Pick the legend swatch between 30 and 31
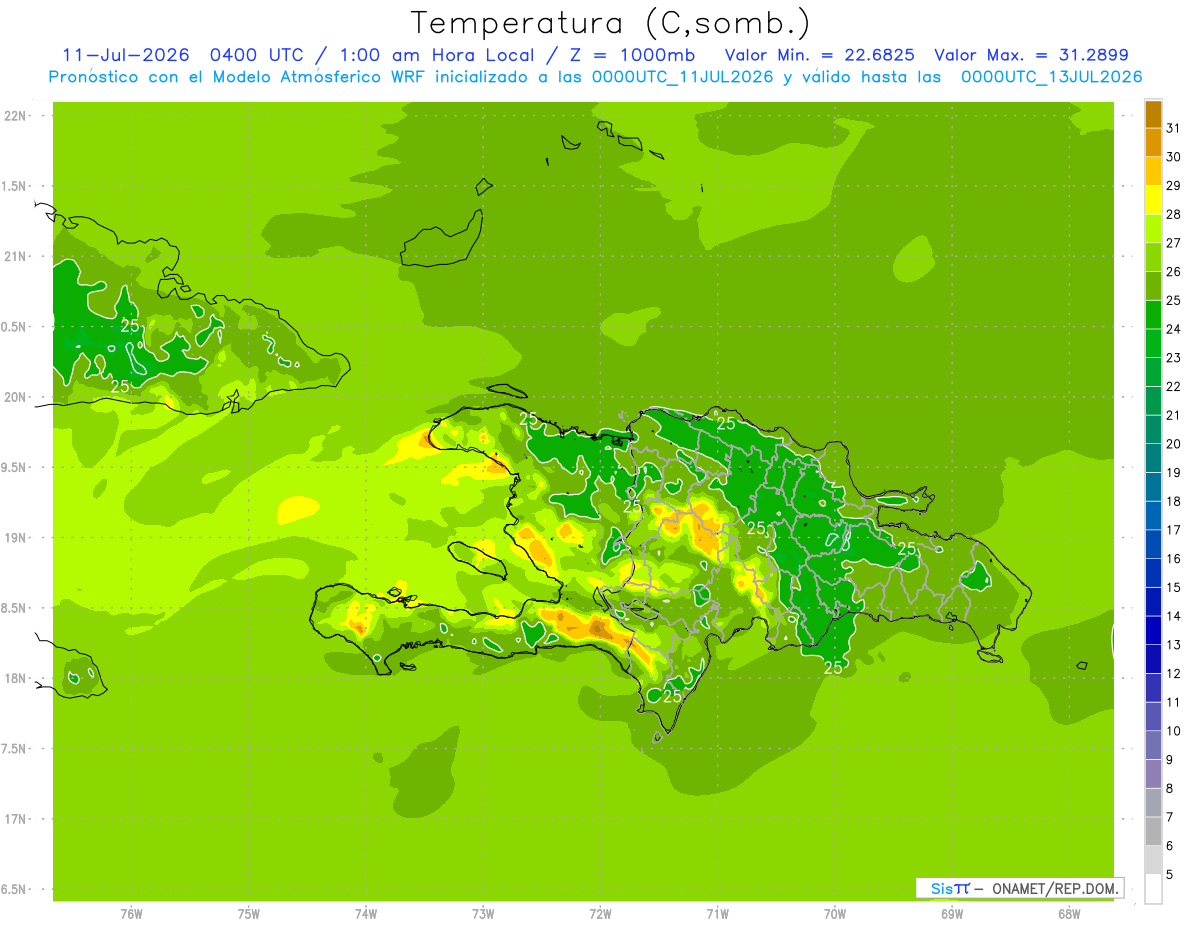The image size is (1200, 927). [1153, 143]
